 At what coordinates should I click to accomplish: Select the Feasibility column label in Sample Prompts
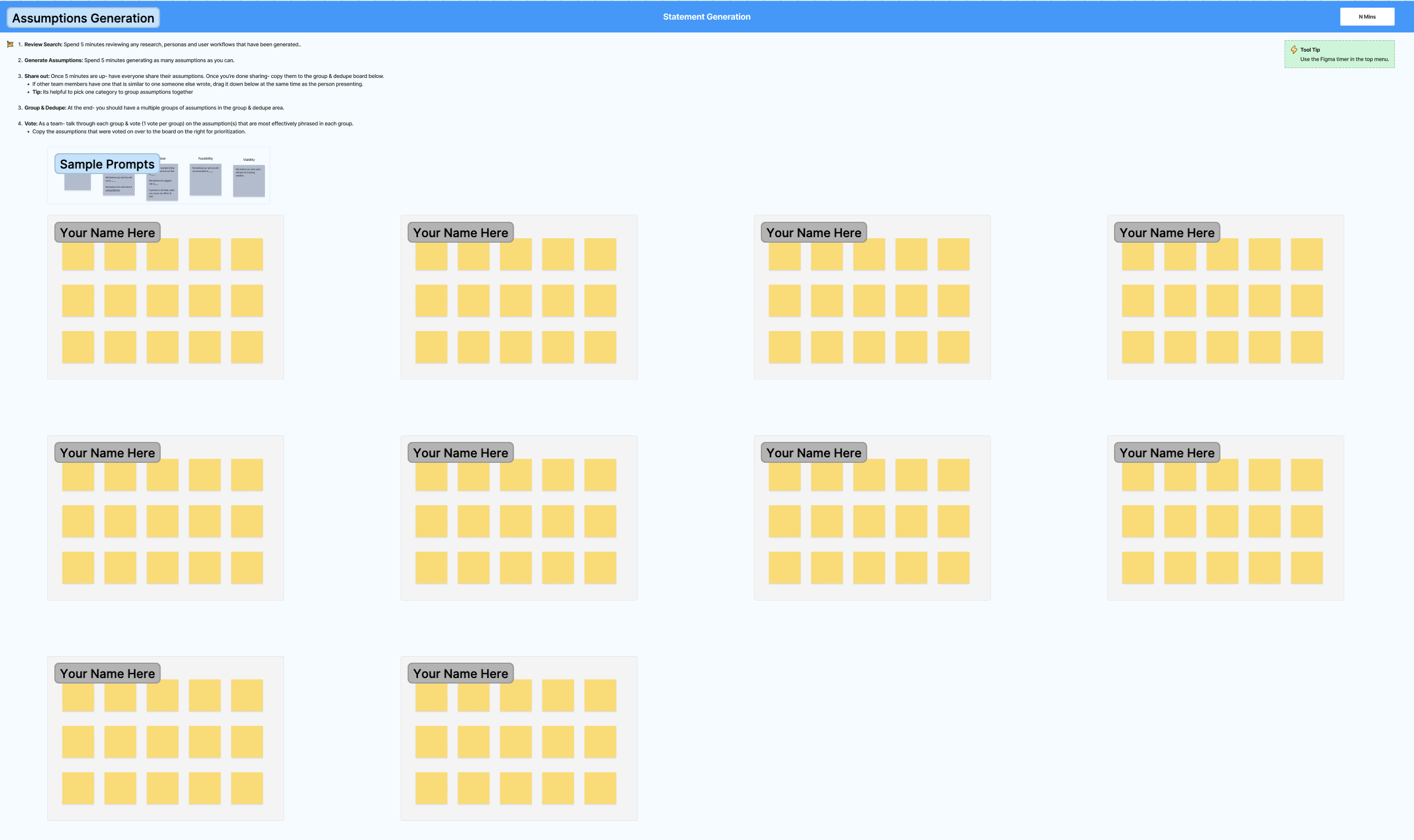(x=205, y=159)
